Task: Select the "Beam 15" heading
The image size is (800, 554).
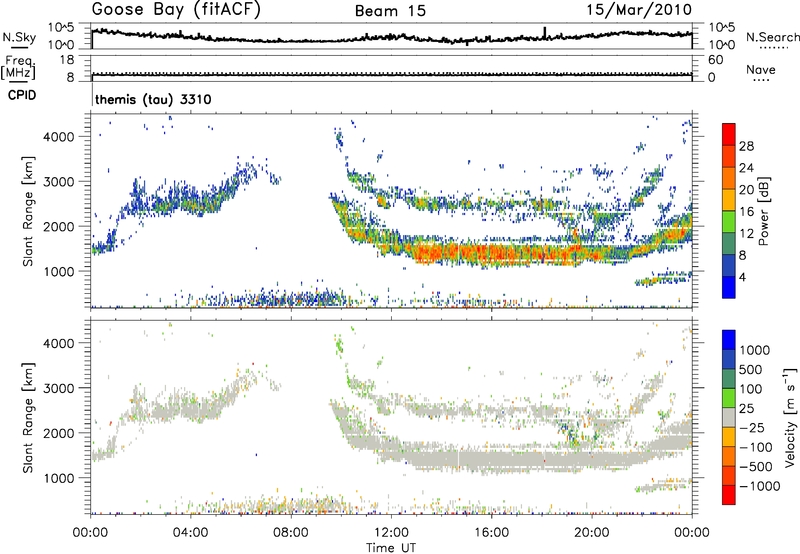Action: pyautogui.click(x=390, y=11)
